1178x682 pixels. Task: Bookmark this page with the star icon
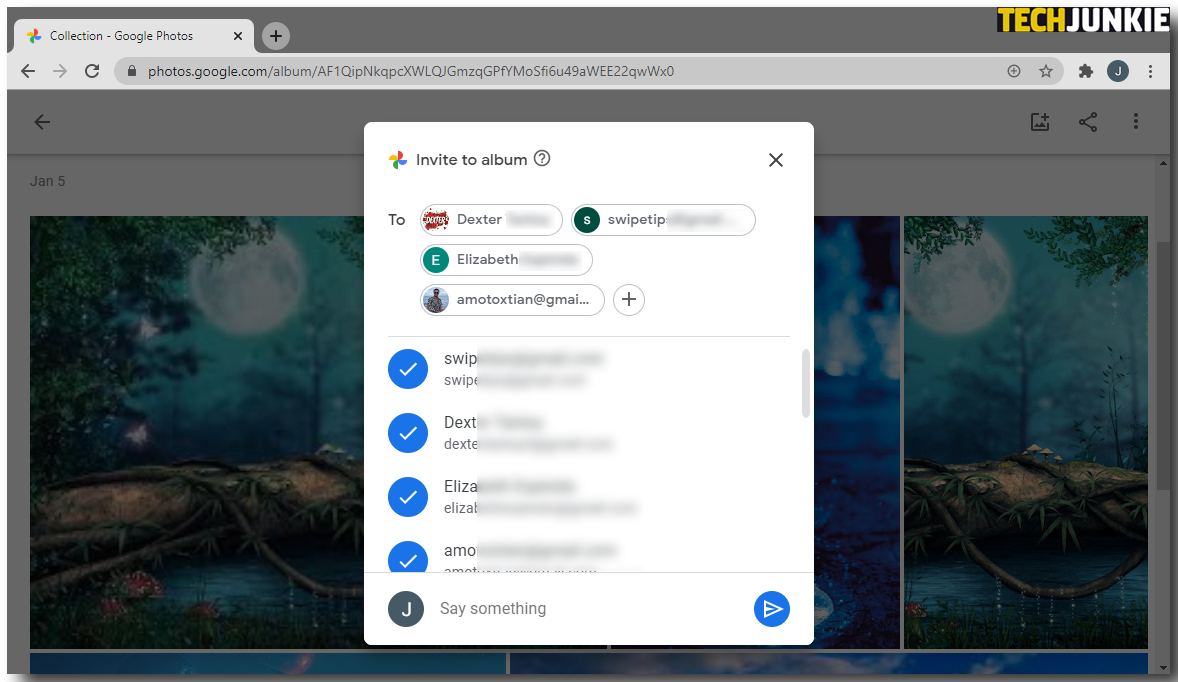point(1046,71)
